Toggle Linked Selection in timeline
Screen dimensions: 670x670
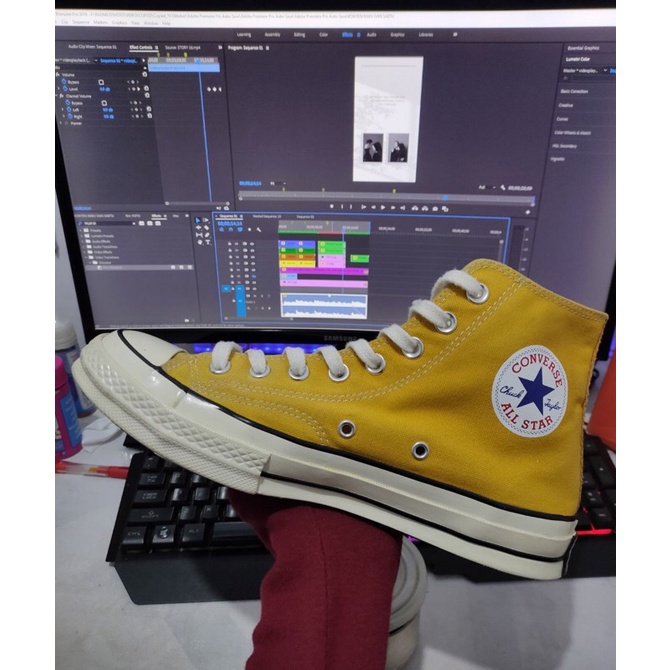(x=240, y=229)
